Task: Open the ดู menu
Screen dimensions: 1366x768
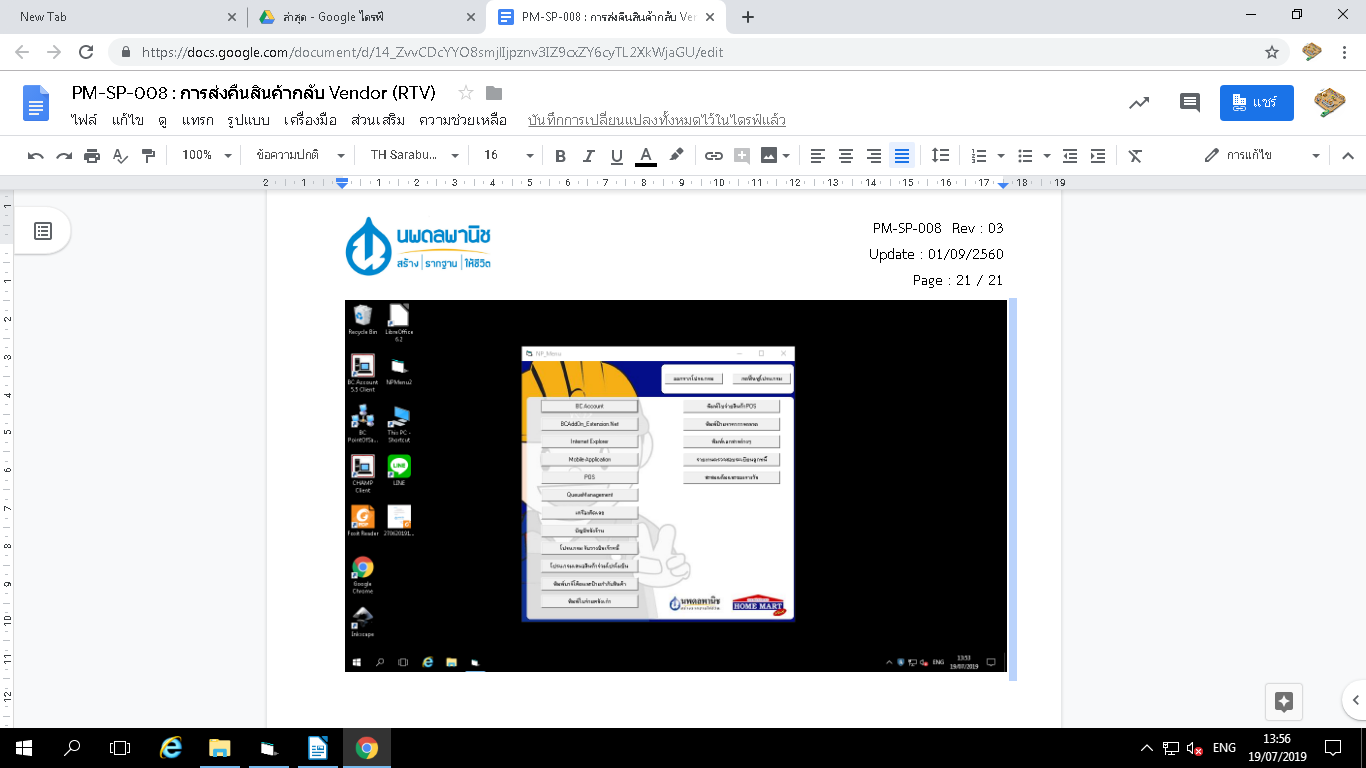Action: [162, 120]
